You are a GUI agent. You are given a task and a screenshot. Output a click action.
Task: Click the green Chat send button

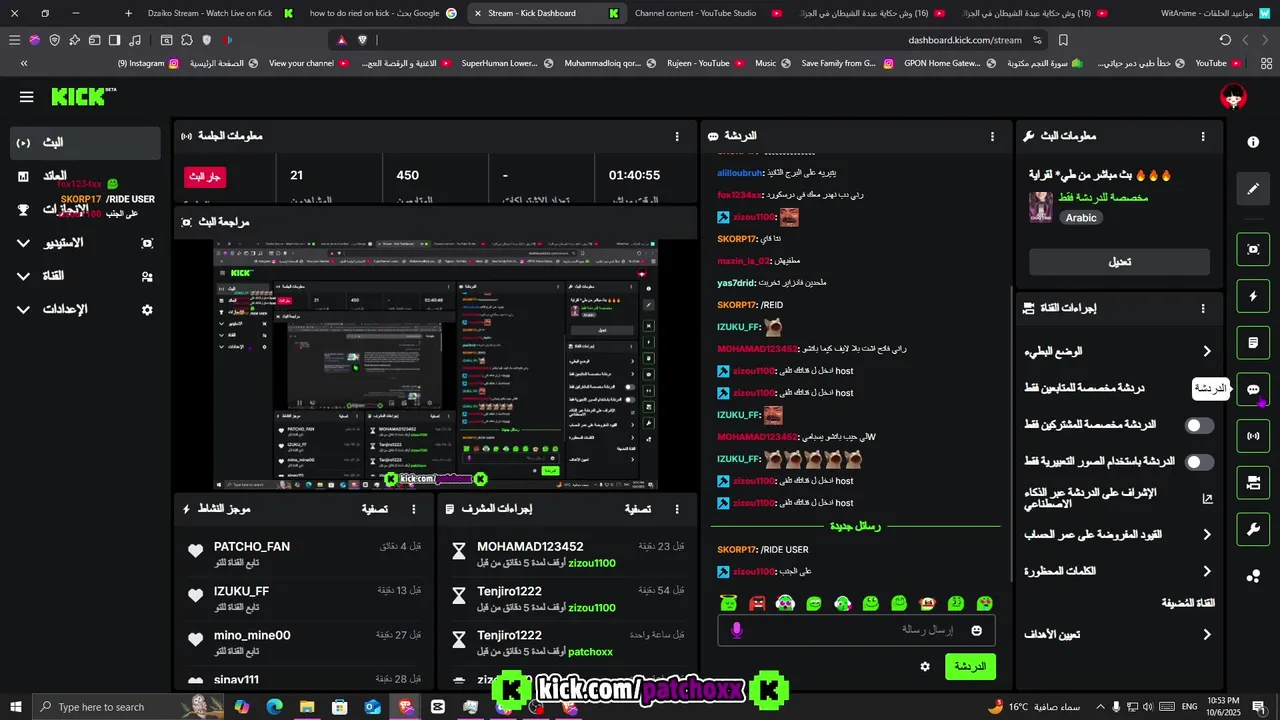[970, 666]
